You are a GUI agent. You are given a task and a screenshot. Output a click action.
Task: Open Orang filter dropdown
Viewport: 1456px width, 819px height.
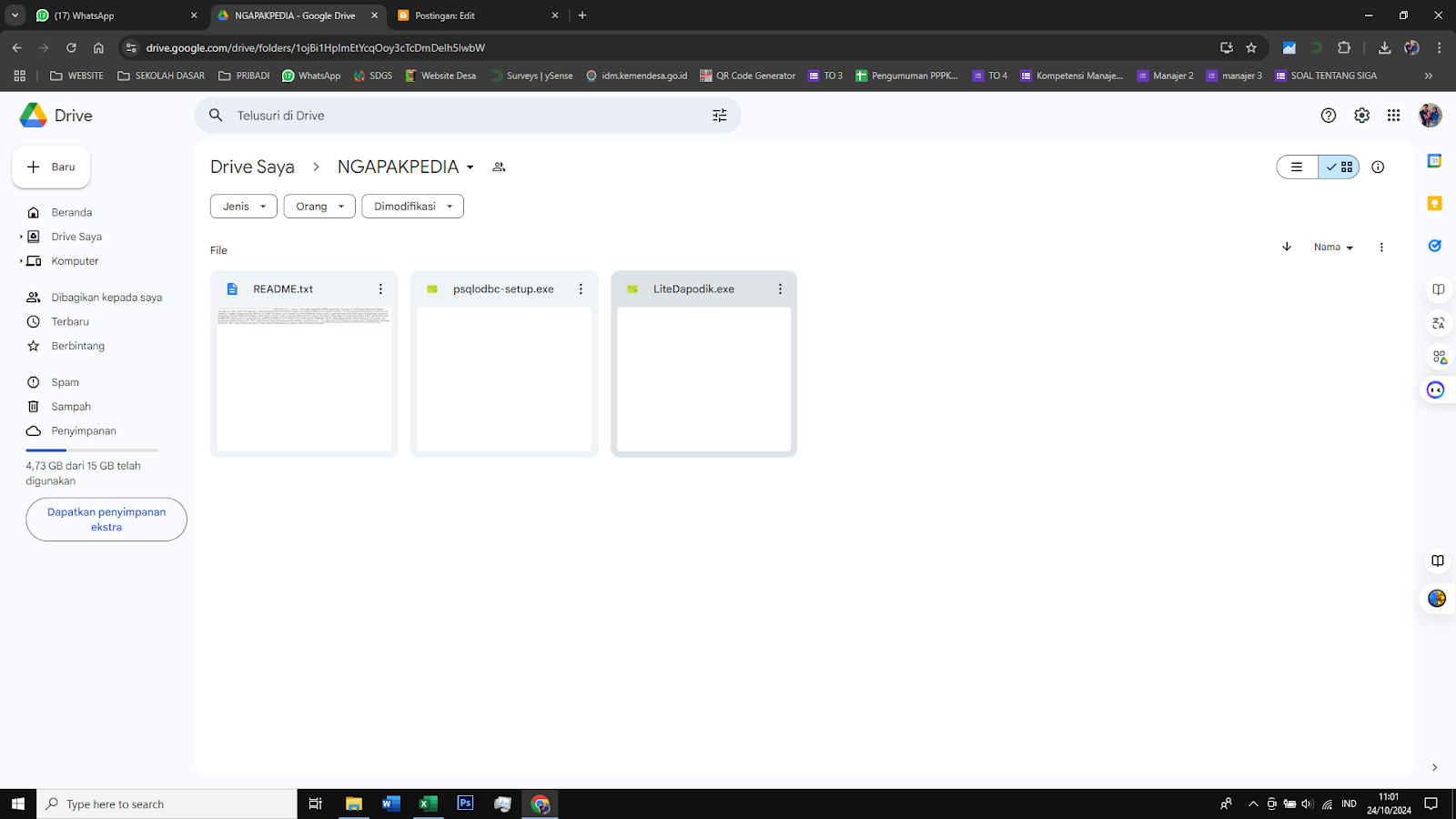(x=319, y=207)
